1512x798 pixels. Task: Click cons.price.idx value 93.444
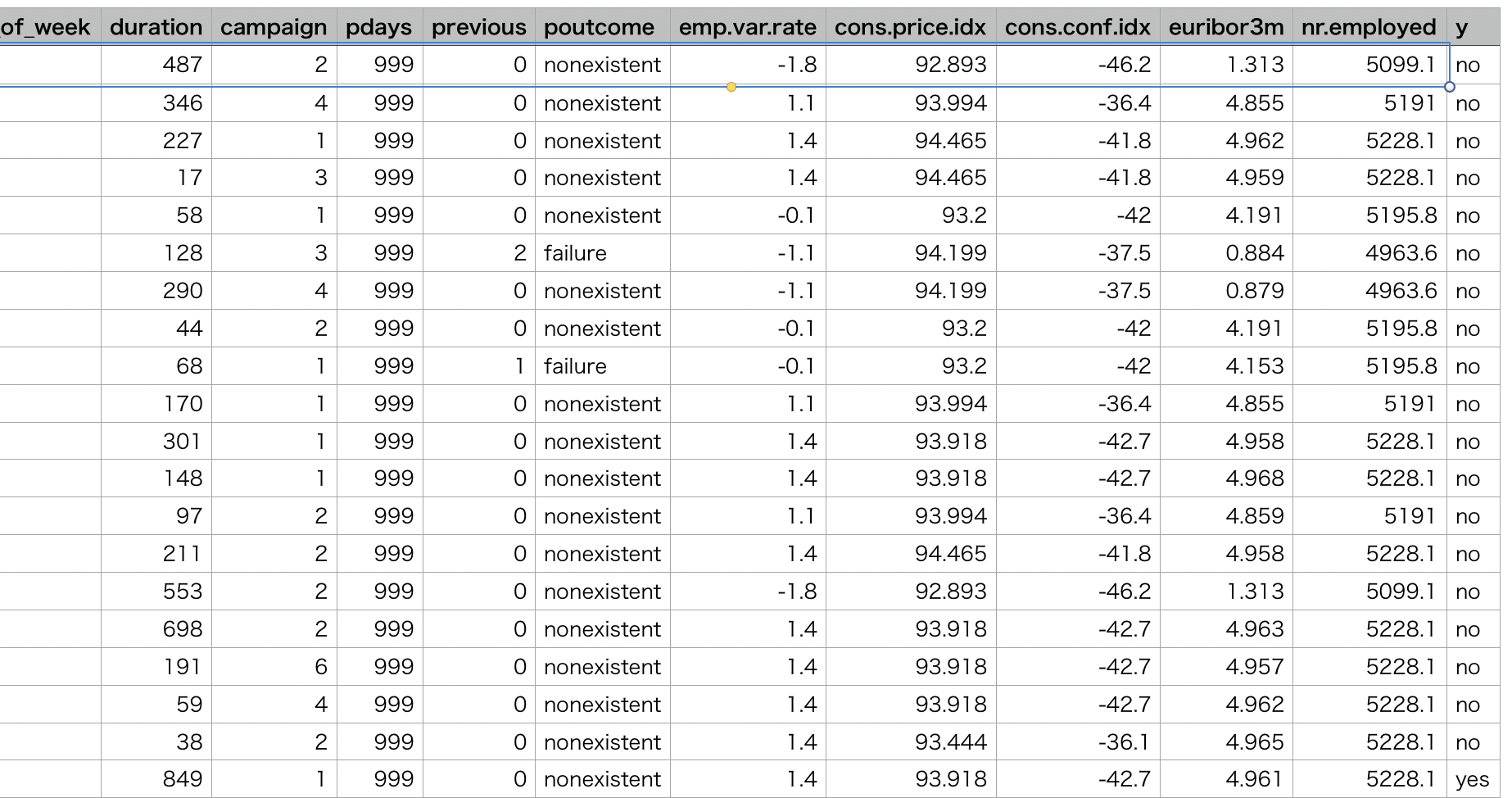point(911,742)
